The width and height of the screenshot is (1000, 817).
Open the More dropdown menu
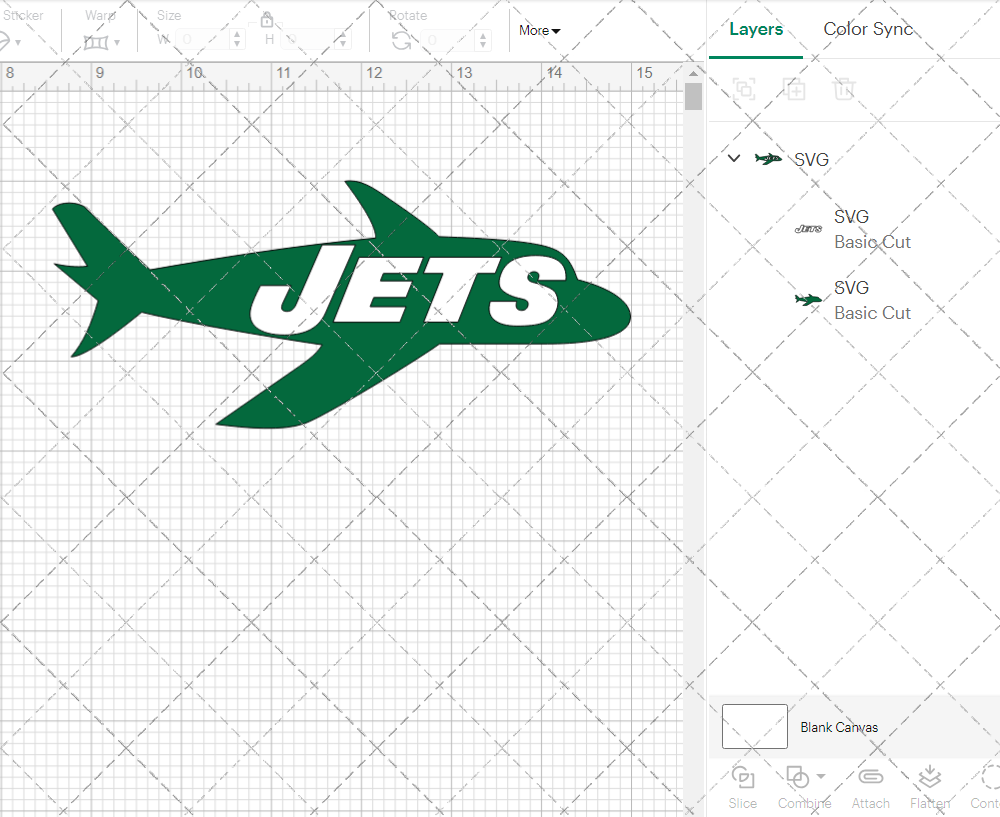click(x=540, y=31)
